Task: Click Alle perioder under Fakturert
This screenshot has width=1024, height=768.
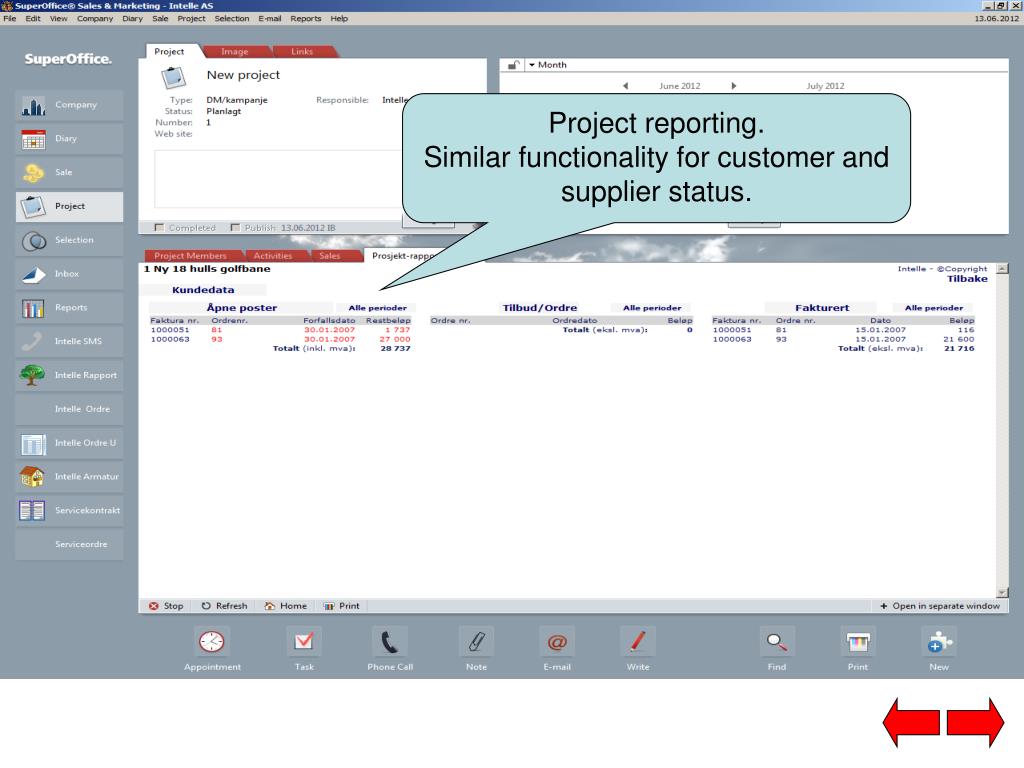Action: pyautogui.click(x=934, y=308)
